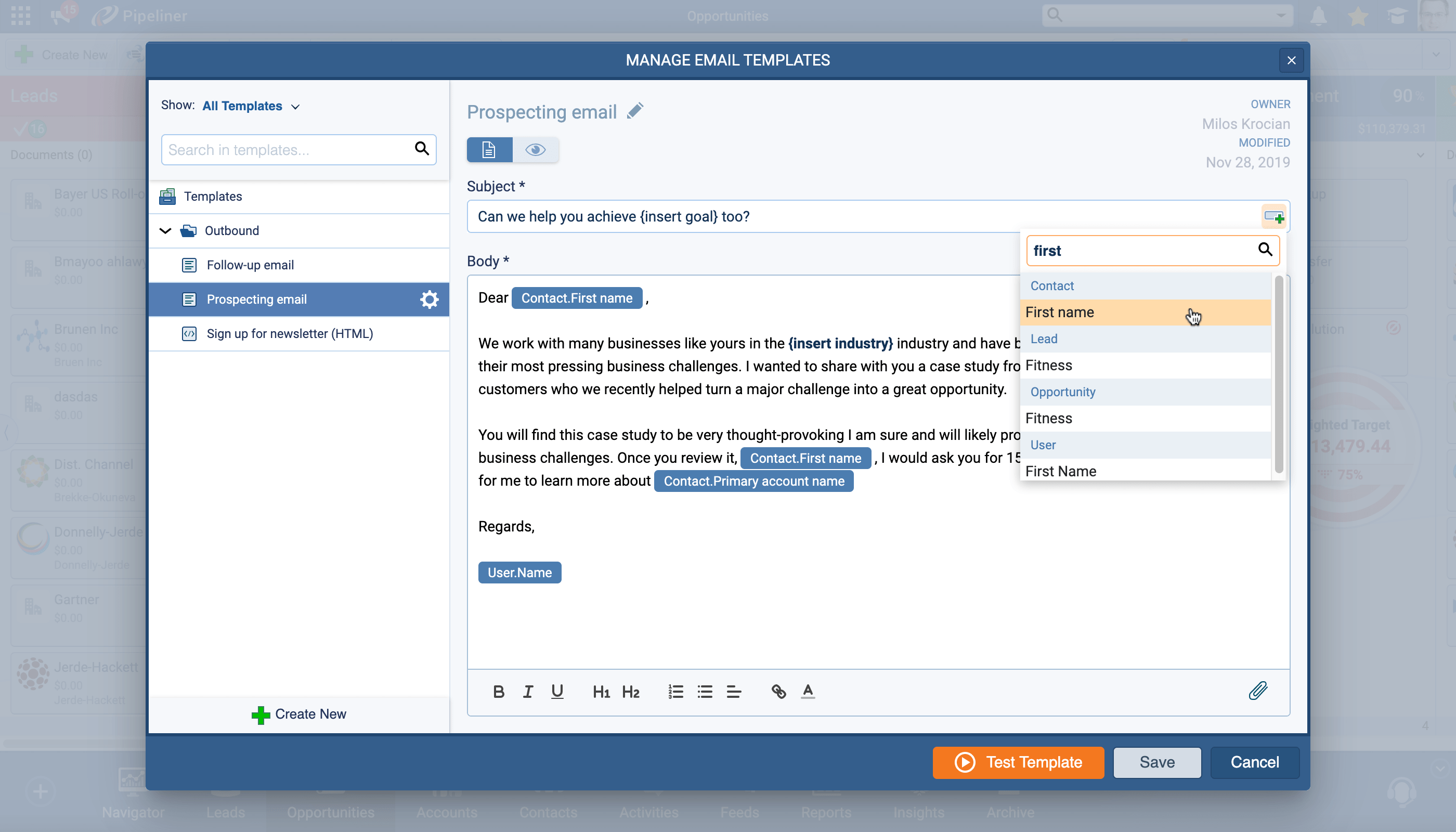
Task: Apply H1 heading style
Action: pyautogui.click(x=601, y=692)
